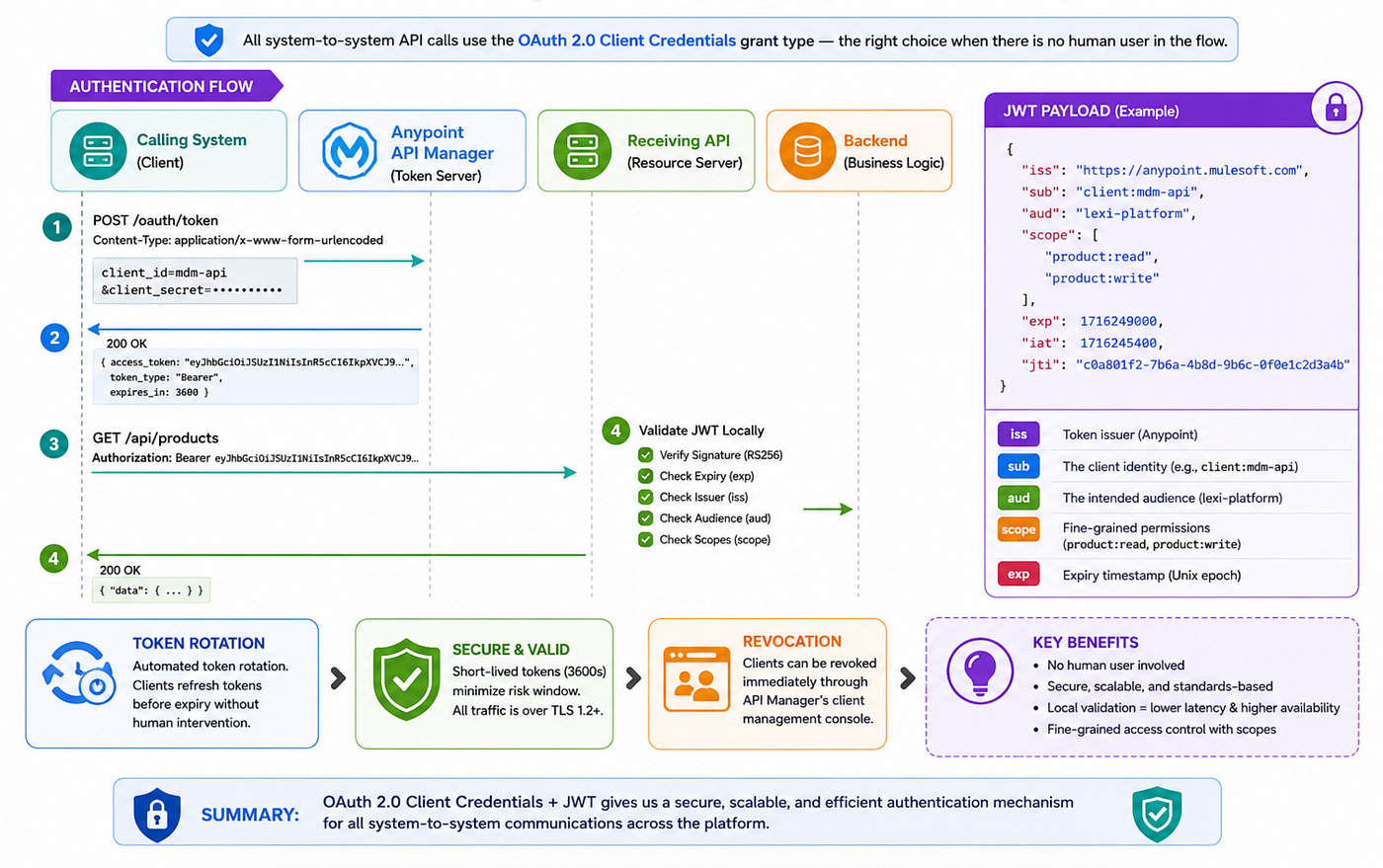Click the "exp": 1716249000 line
The image size is (1383, 868).
click(1092, 321)
